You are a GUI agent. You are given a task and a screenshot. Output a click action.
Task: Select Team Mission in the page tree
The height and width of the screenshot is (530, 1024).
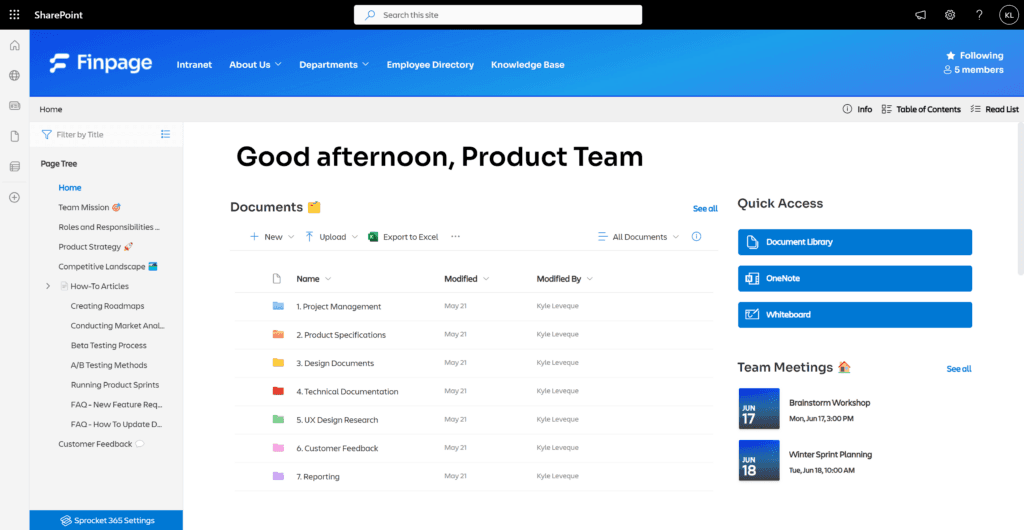90,207
